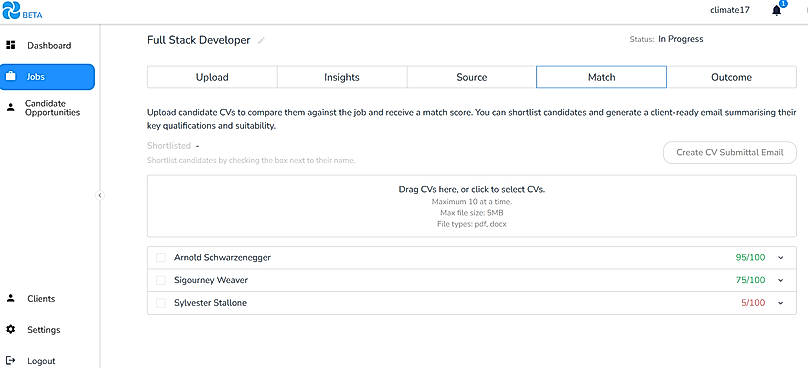Shortlist Arnold Schwarzenegger via checkbox

tap(161, 258)
